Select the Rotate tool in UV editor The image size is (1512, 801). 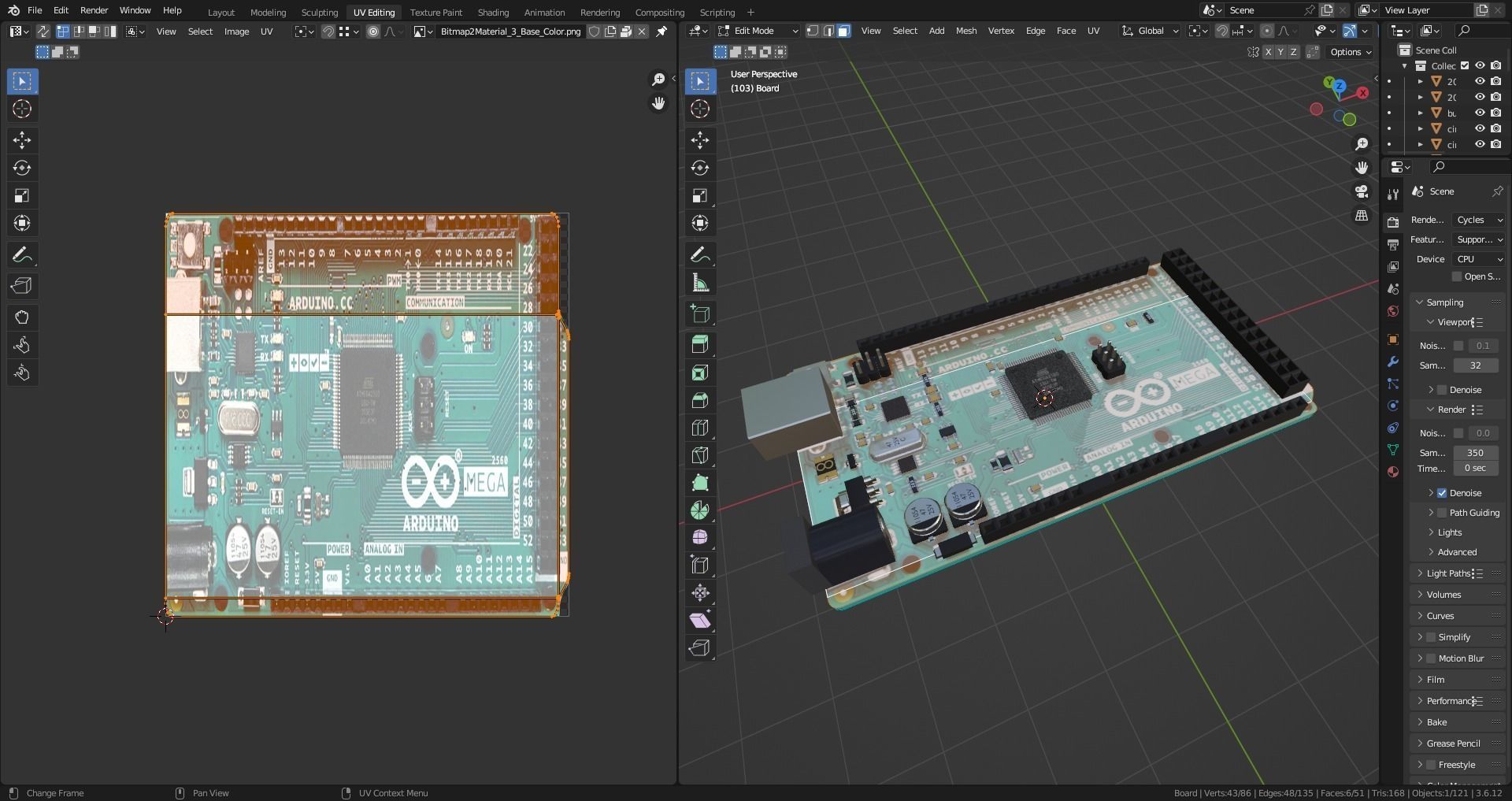click(x=22, y=168)
